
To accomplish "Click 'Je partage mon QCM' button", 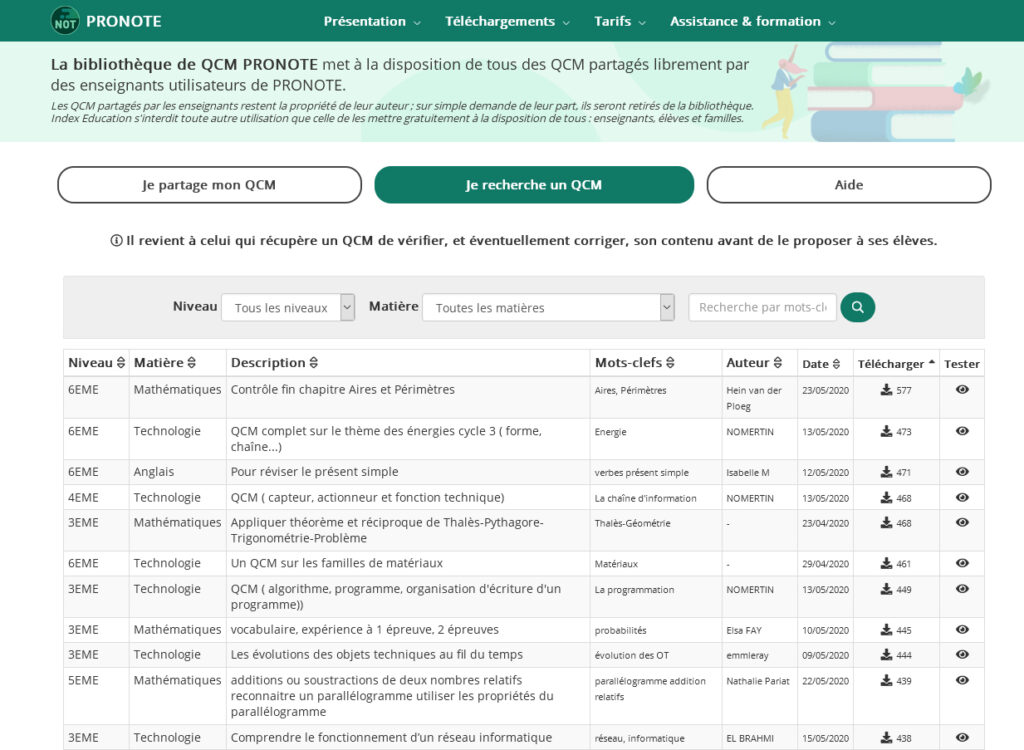I will click(209, 185).
